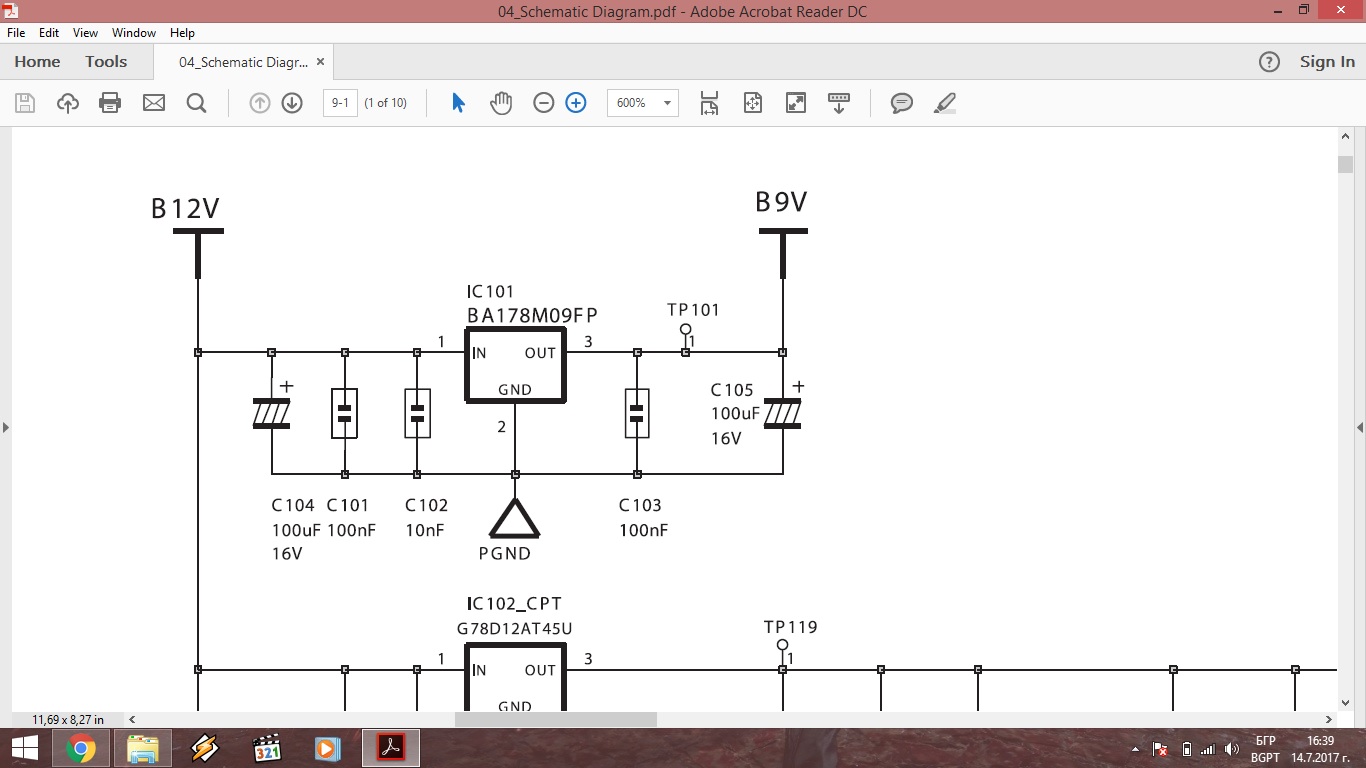Screen dimensions: 1366x768
Task: Open the Window menu
Action: click(x=134, y=33)
